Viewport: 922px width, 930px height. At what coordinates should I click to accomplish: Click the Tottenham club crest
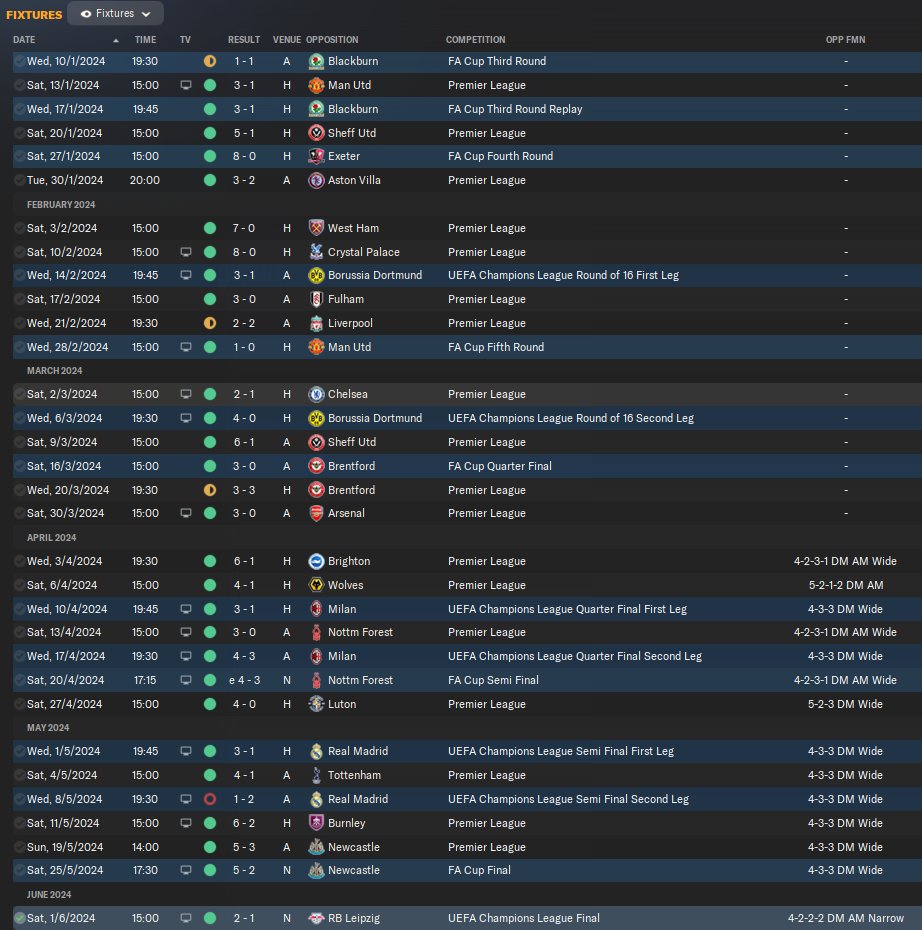(x=317, y=775)
